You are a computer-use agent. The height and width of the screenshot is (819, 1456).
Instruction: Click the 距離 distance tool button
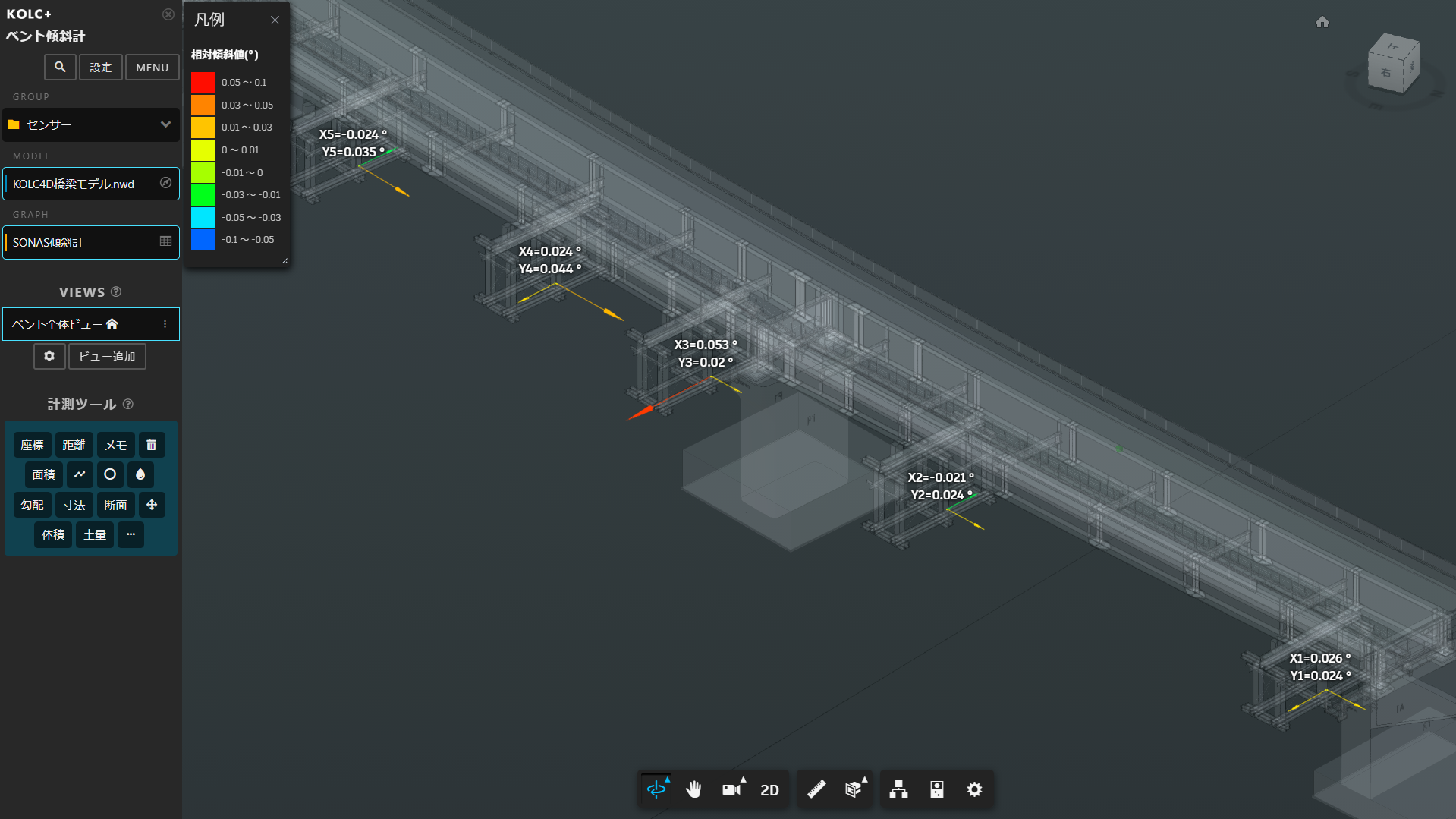[74, 445]
